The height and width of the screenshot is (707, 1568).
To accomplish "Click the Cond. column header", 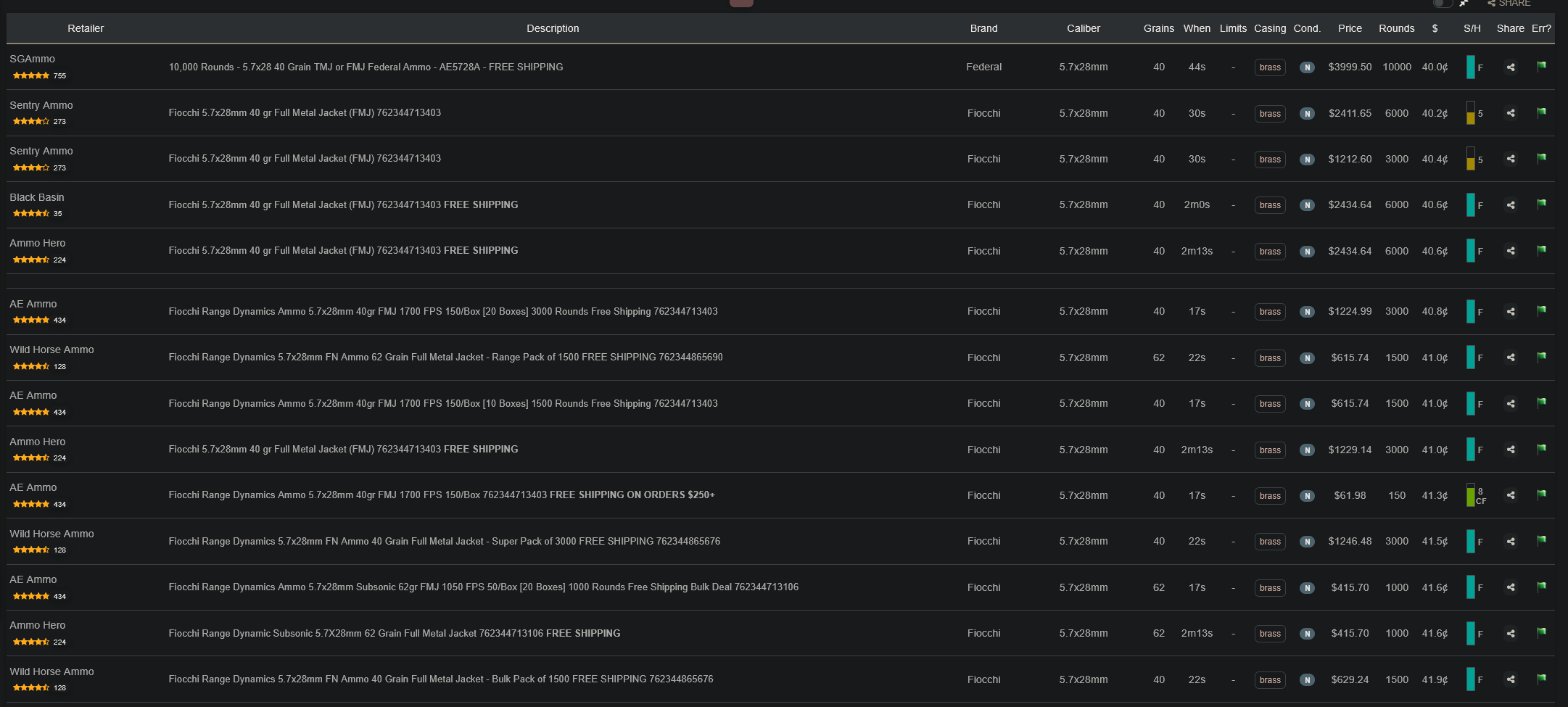I will click(1307, 28).
